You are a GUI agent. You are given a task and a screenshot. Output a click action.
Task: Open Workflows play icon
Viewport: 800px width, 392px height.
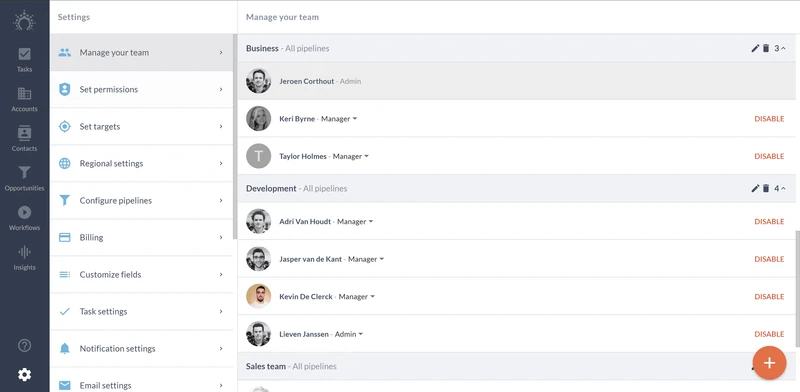pyautogui.click(x=24, y=218)
